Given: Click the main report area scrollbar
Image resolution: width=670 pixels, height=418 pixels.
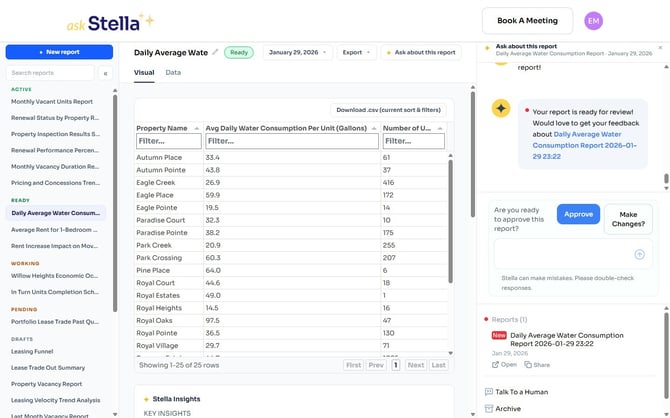Looking at the screenshot, I should click(x=473, y=155).
